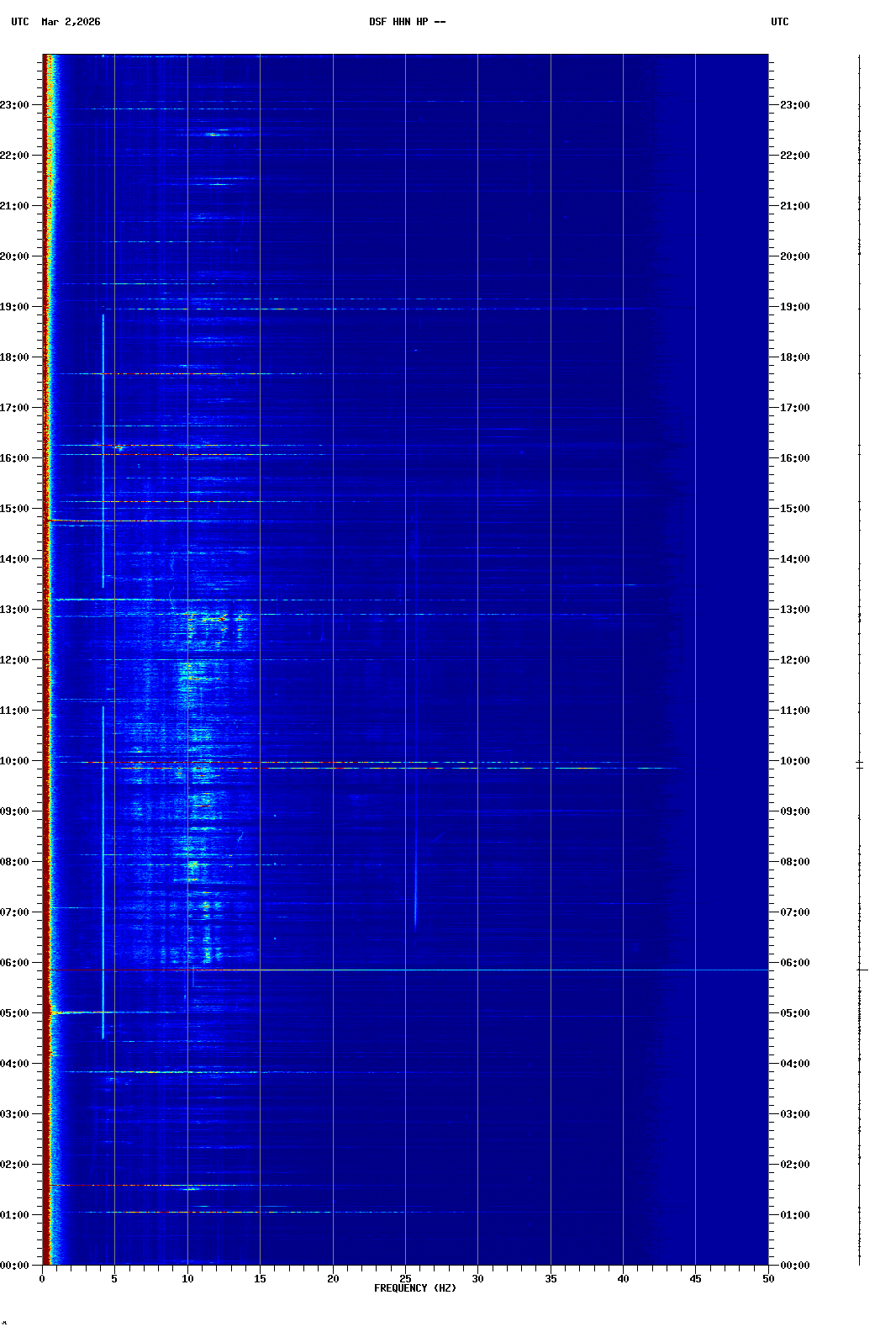Click the 21:00 label on right axis
The height and width of the screenshot is (1332, 896).
click(x=794, y=206)
